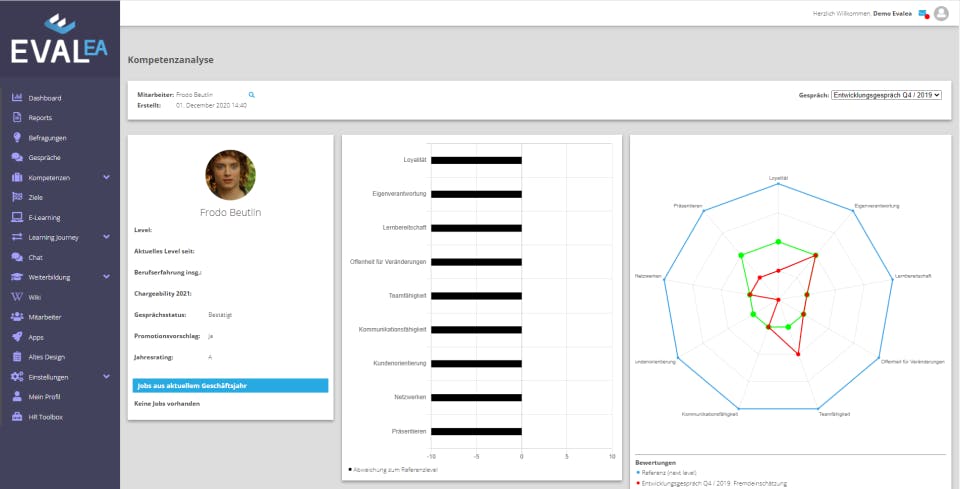This screenshot has height=489, width=960.
Task: Open the Gespräch selection dropdown
Action: coord(886,95)
